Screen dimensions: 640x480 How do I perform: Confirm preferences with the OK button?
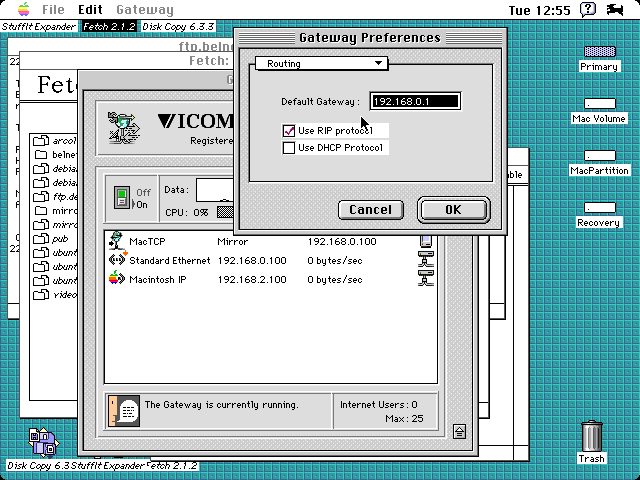(x=453, y=210)
